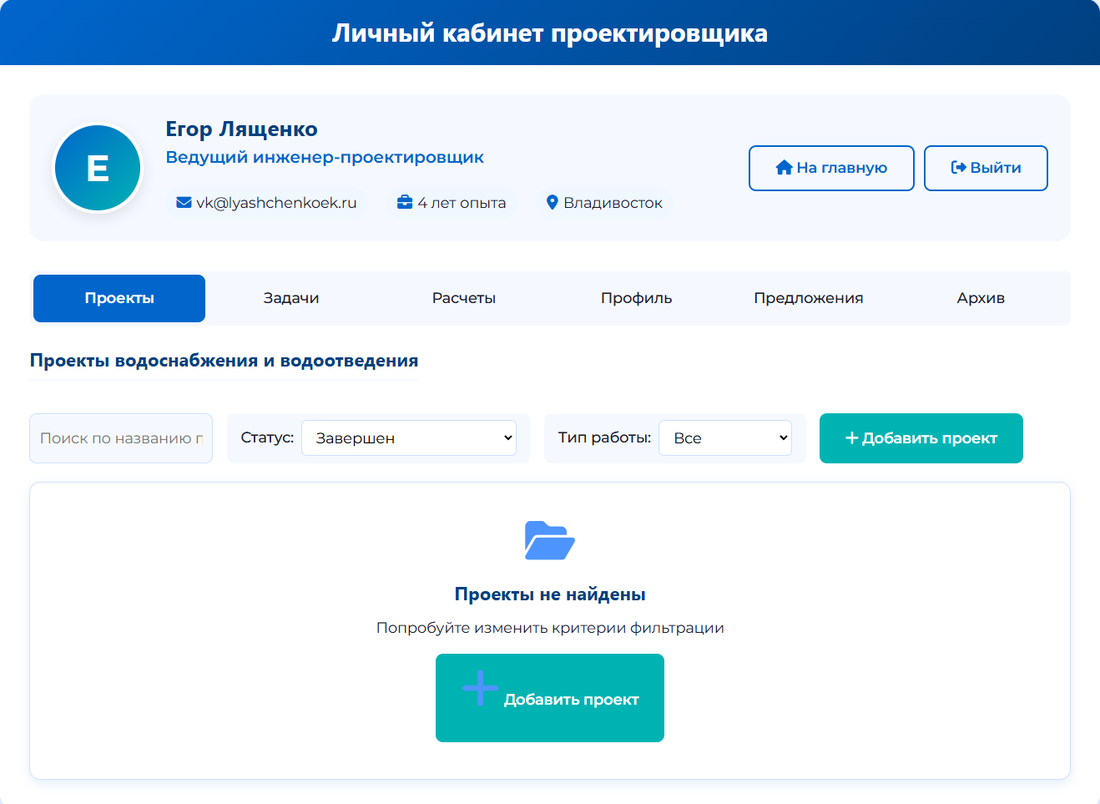Viewport: 1100px width, 804px height.
Task: Click the exit arrow icon in Выйти button
Action: pos(958,168)
